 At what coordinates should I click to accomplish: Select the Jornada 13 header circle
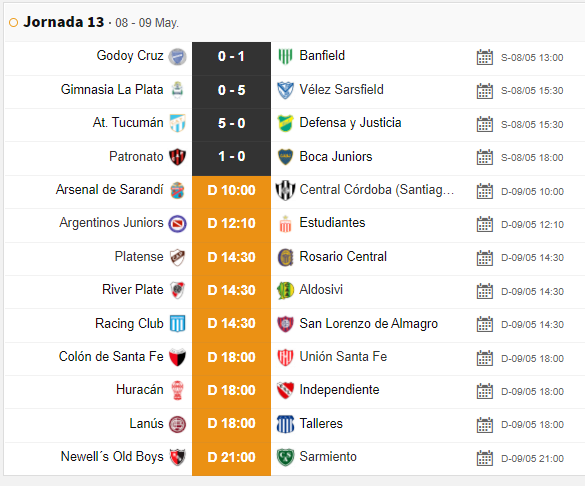pyautogui.click(x=13, y=23)
